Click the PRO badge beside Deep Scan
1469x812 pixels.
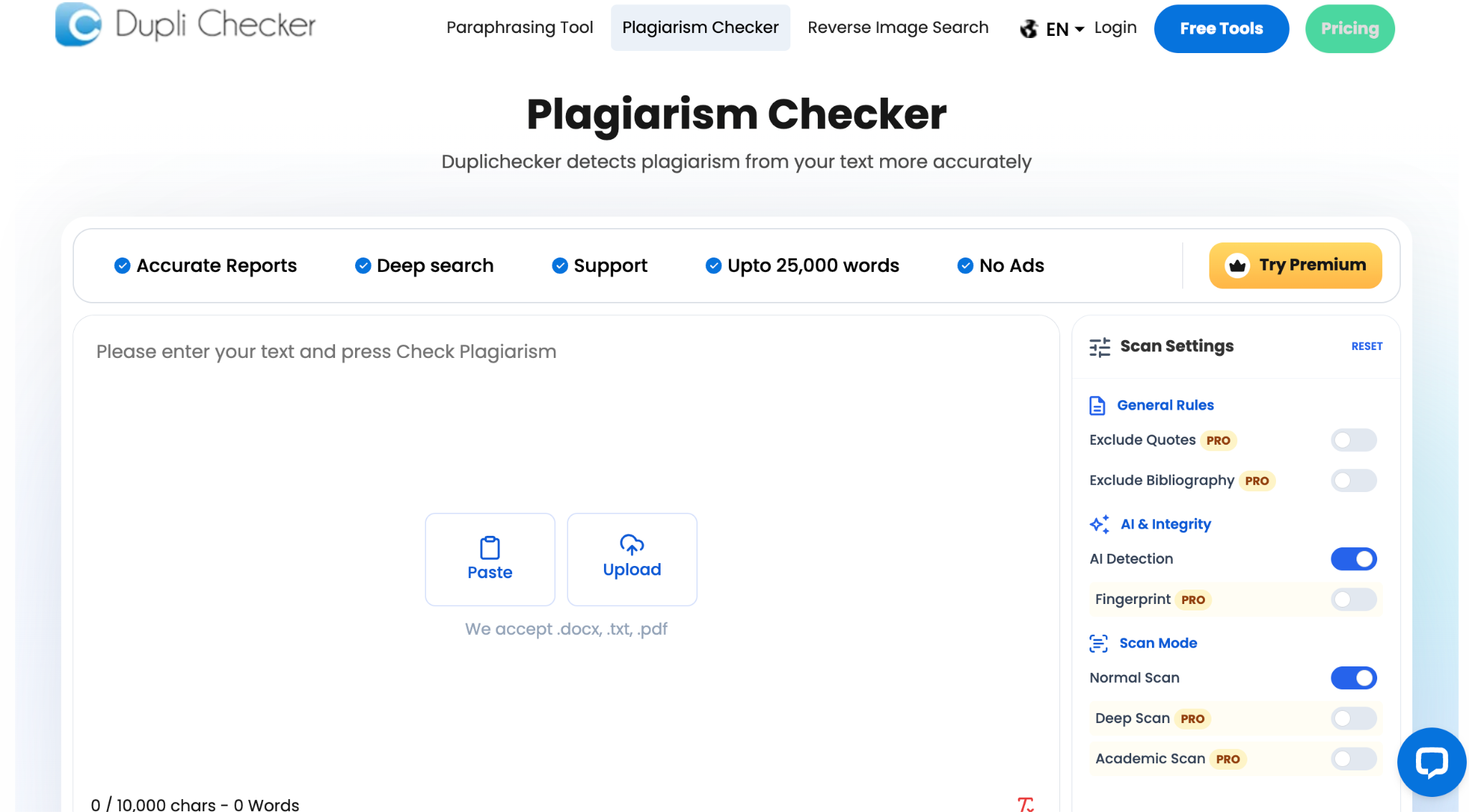[1192, 719]
